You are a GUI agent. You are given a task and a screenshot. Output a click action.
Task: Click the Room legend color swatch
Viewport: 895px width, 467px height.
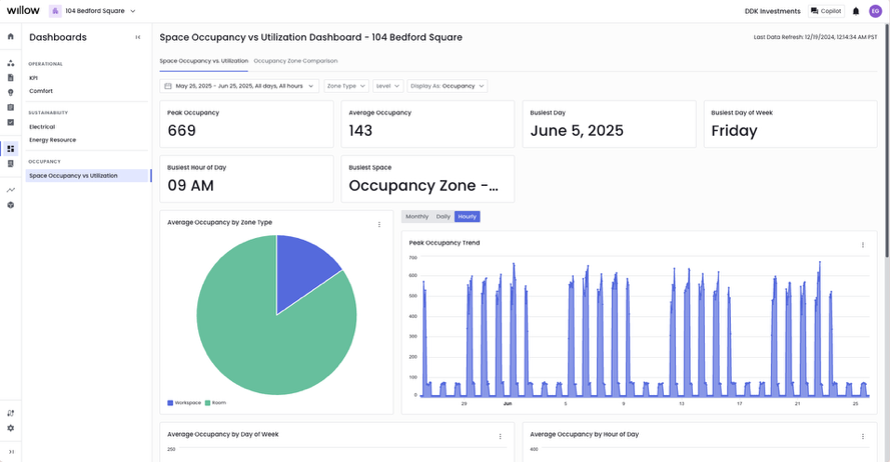pyautogui.click(x=207, y=403)
